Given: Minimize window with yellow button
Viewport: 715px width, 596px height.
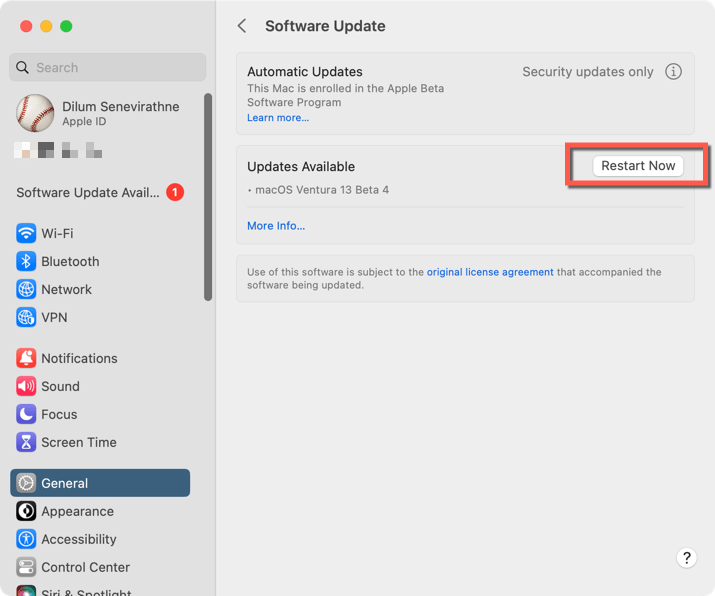Looking at the screenshot, I should [x=46, y=26].
